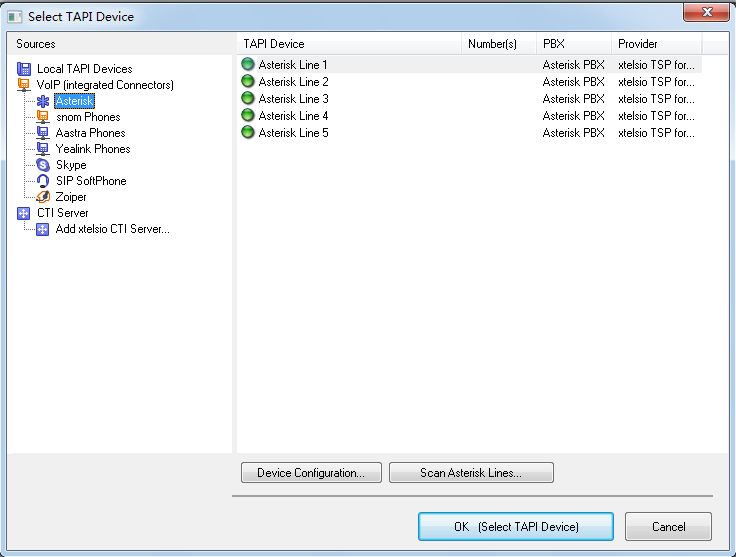
Task: Click the VoIP integrated Connectors icon
Action: coord(24,85)
